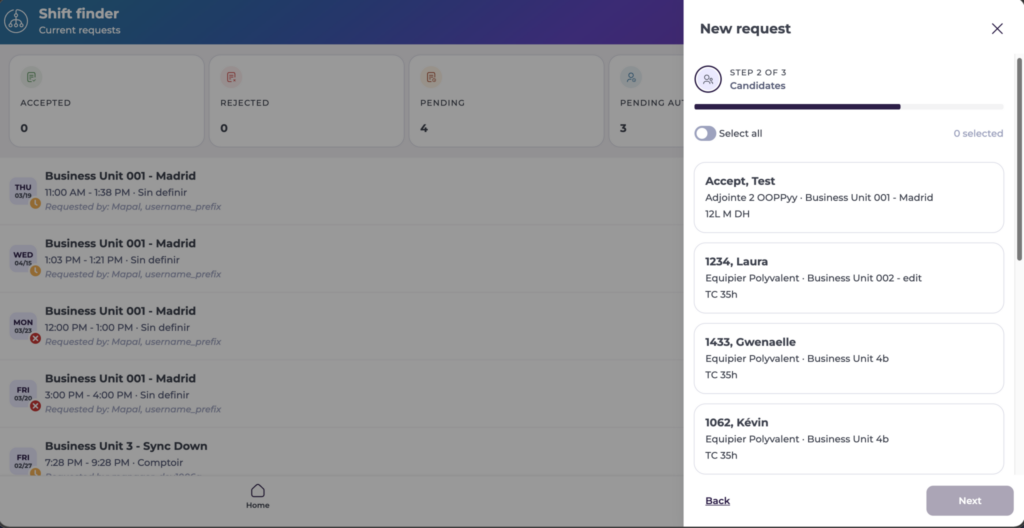Screen dimensions: 1024x528
Task: Click the Back link
Action: click(x=717, y=501)
